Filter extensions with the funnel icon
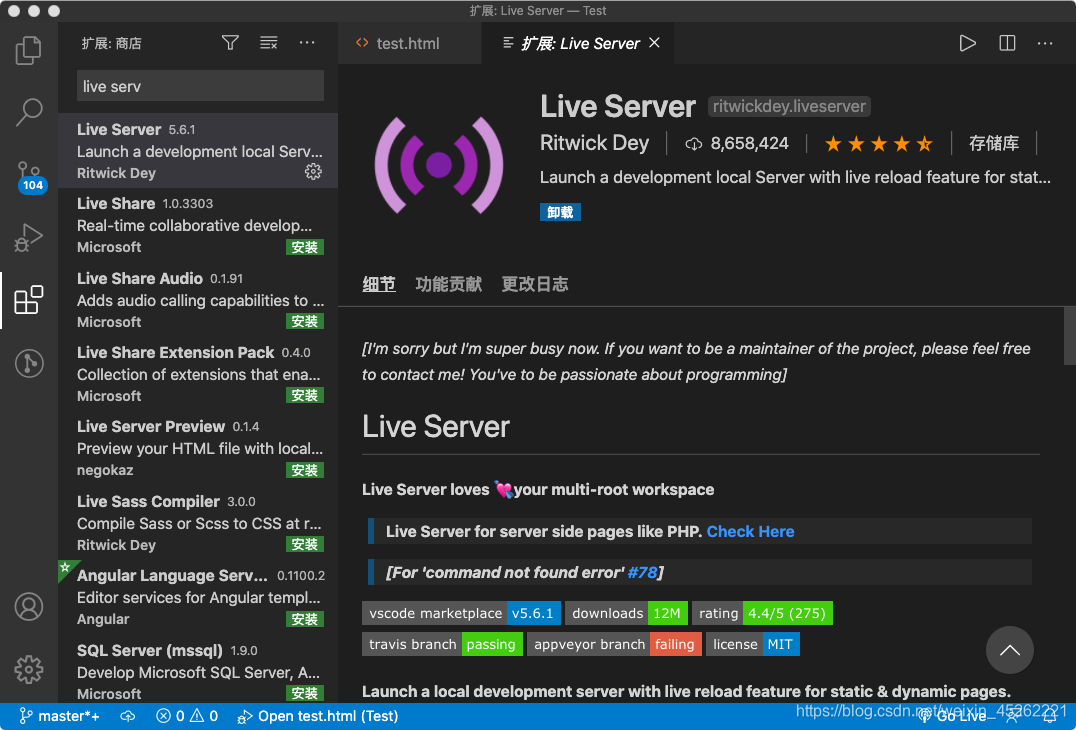Image resolution: width=1076 pixels, height=730 pixels. [231, 43]
